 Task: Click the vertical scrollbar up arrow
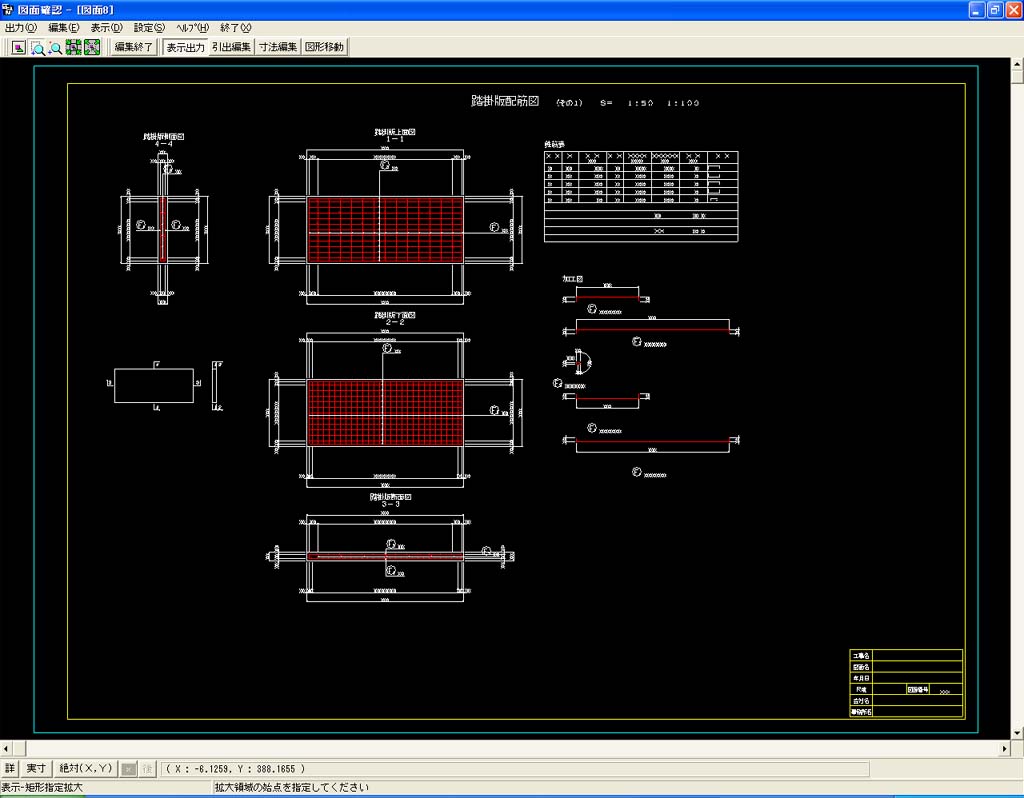(x=1016, y=66)
